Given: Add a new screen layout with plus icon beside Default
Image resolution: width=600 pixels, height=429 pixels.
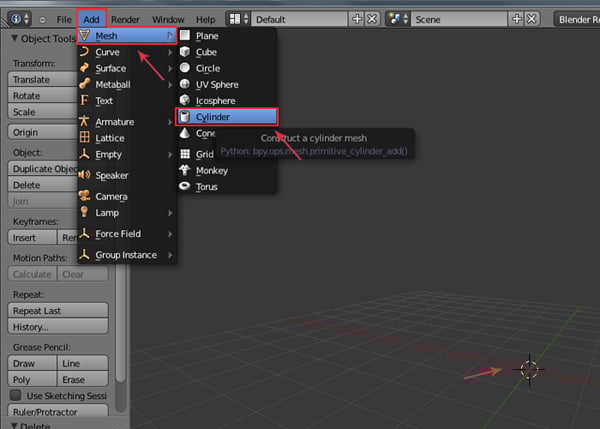Looking at the screenshot, I should (357, 19).
